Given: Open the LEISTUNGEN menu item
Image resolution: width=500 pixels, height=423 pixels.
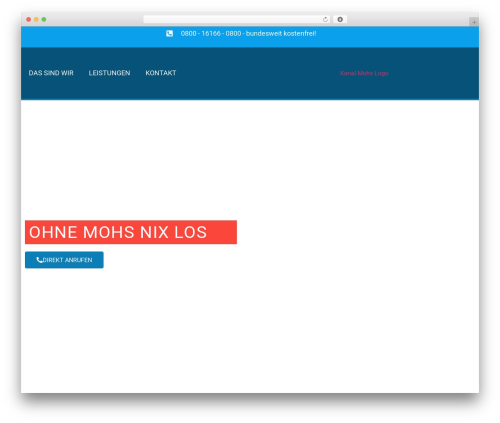Looking at the screenshot, I should 109,73.
